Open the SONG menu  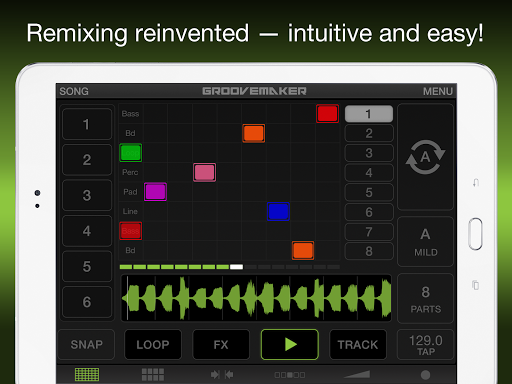click(74, 91)
